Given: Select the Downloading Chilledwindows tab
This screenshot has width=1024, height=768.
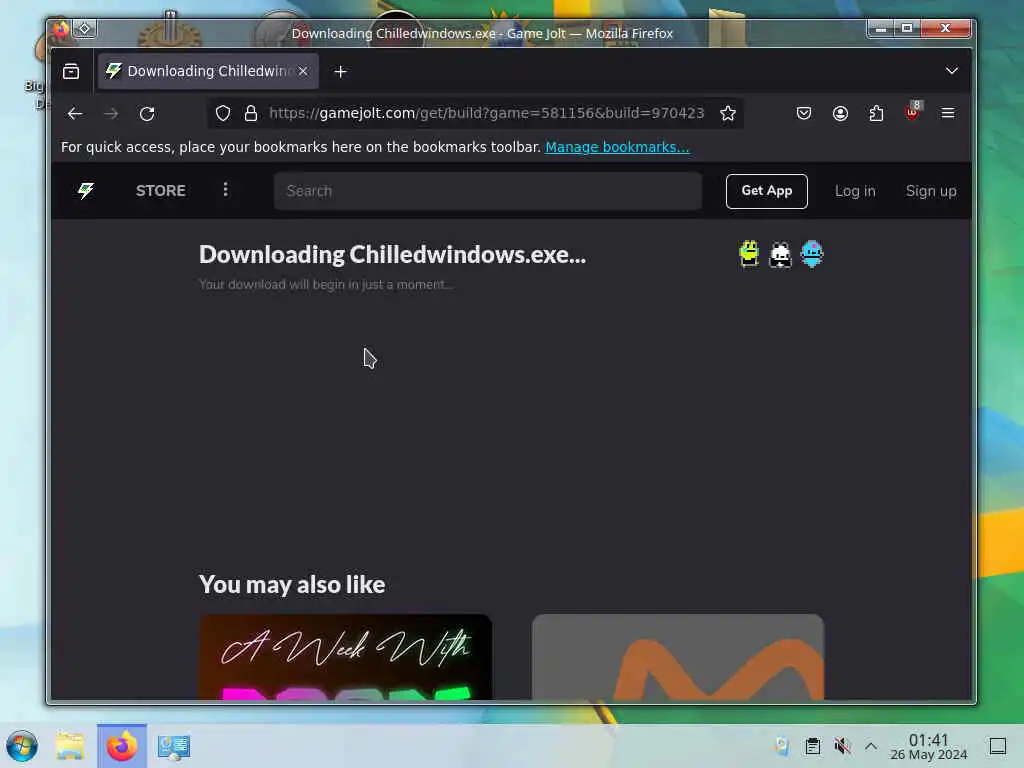Looking at the screenshot, I should click(x=208, y=71).
